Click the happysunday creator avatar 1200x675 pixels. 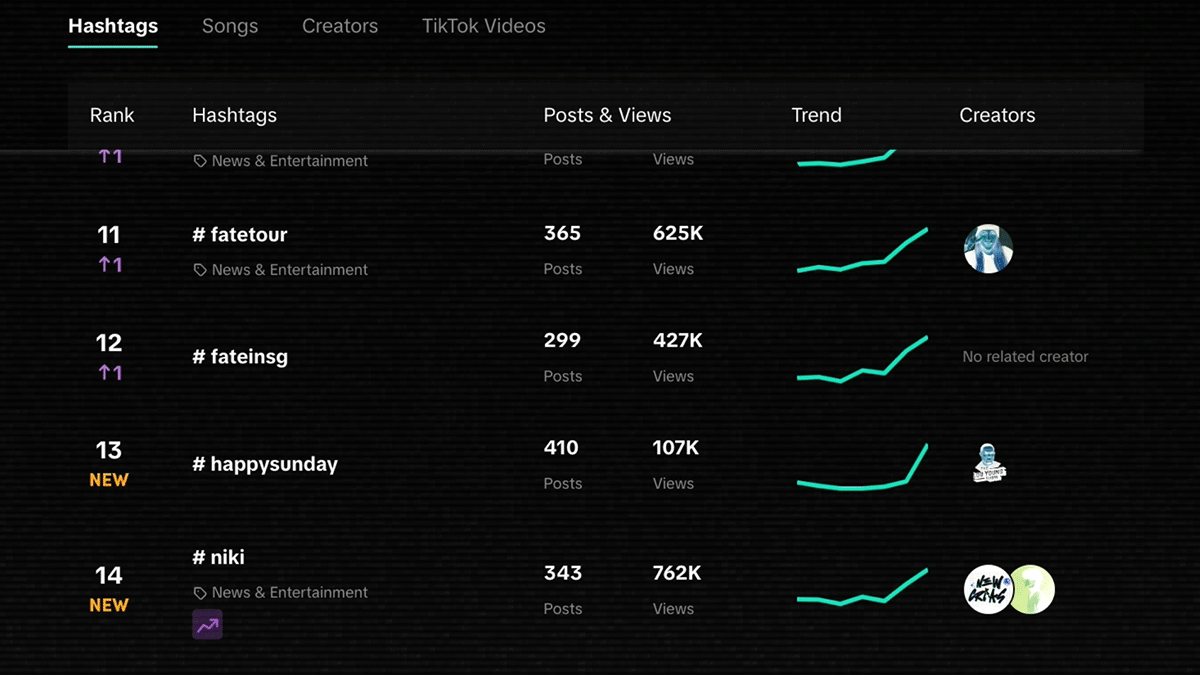989,463
